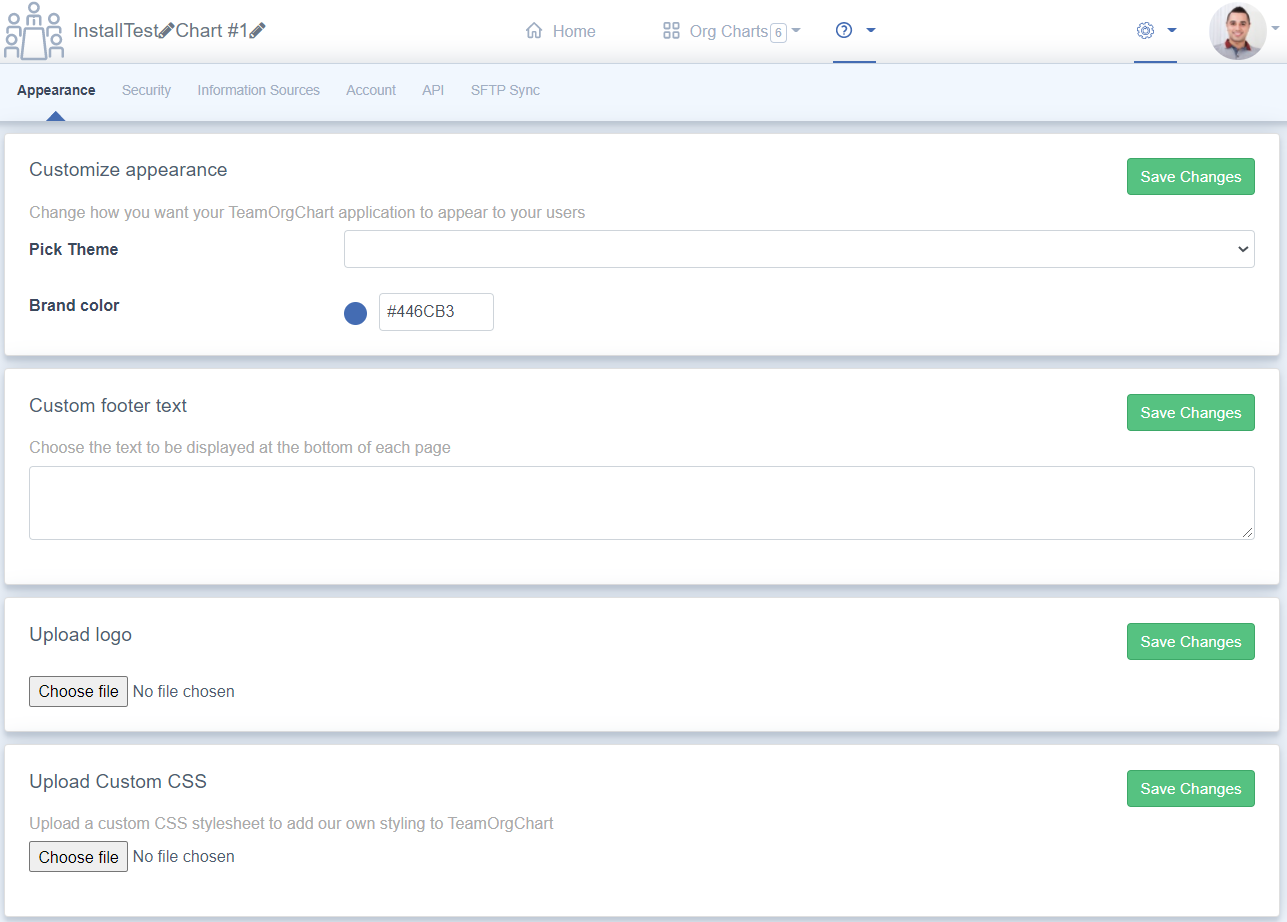Click the custom footer text area
Image resolution: width=1287 pixels, height=922 pixels.
(641, 503)
